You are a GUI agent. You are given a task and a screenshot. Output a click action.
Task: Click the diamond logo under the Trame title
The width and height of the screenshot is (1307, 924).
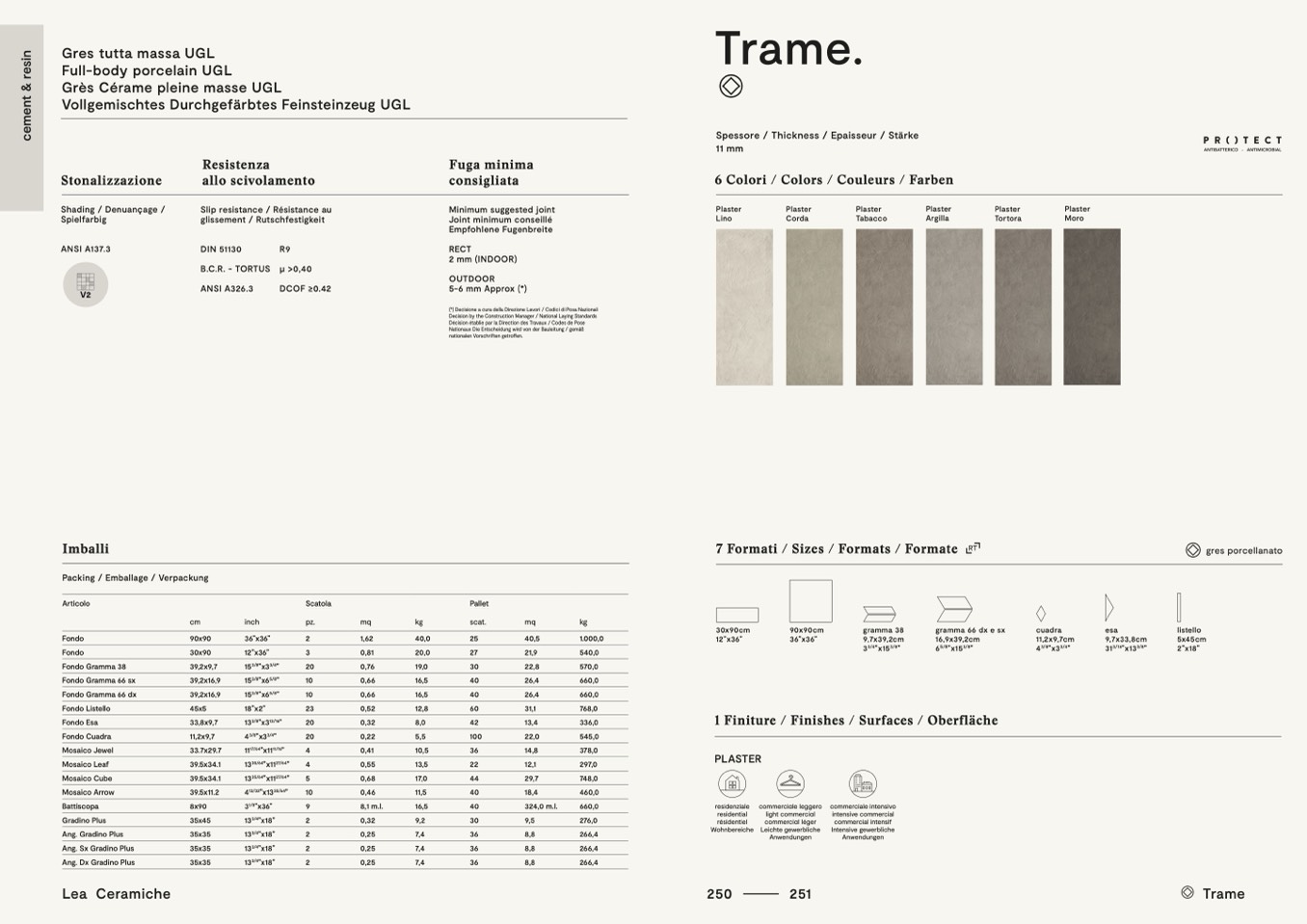(x=731, y=87)
